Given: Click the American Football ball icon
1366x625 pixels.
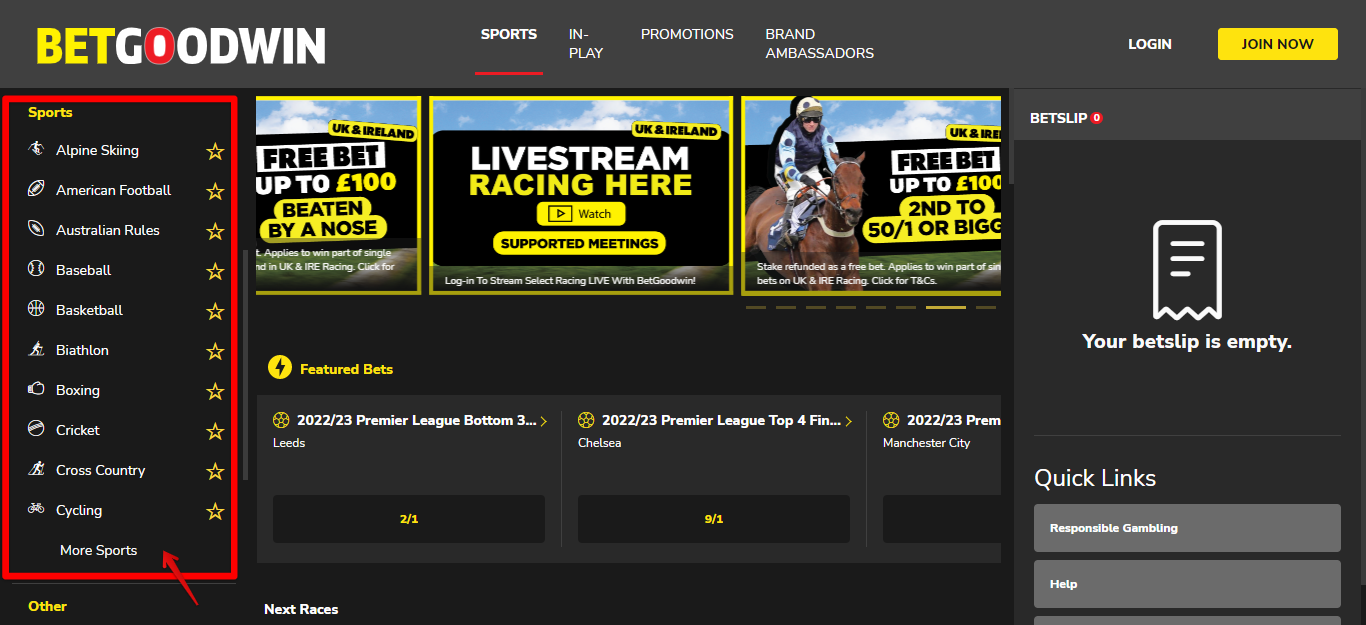Looking at the screenshot, I should pos(36,189).
